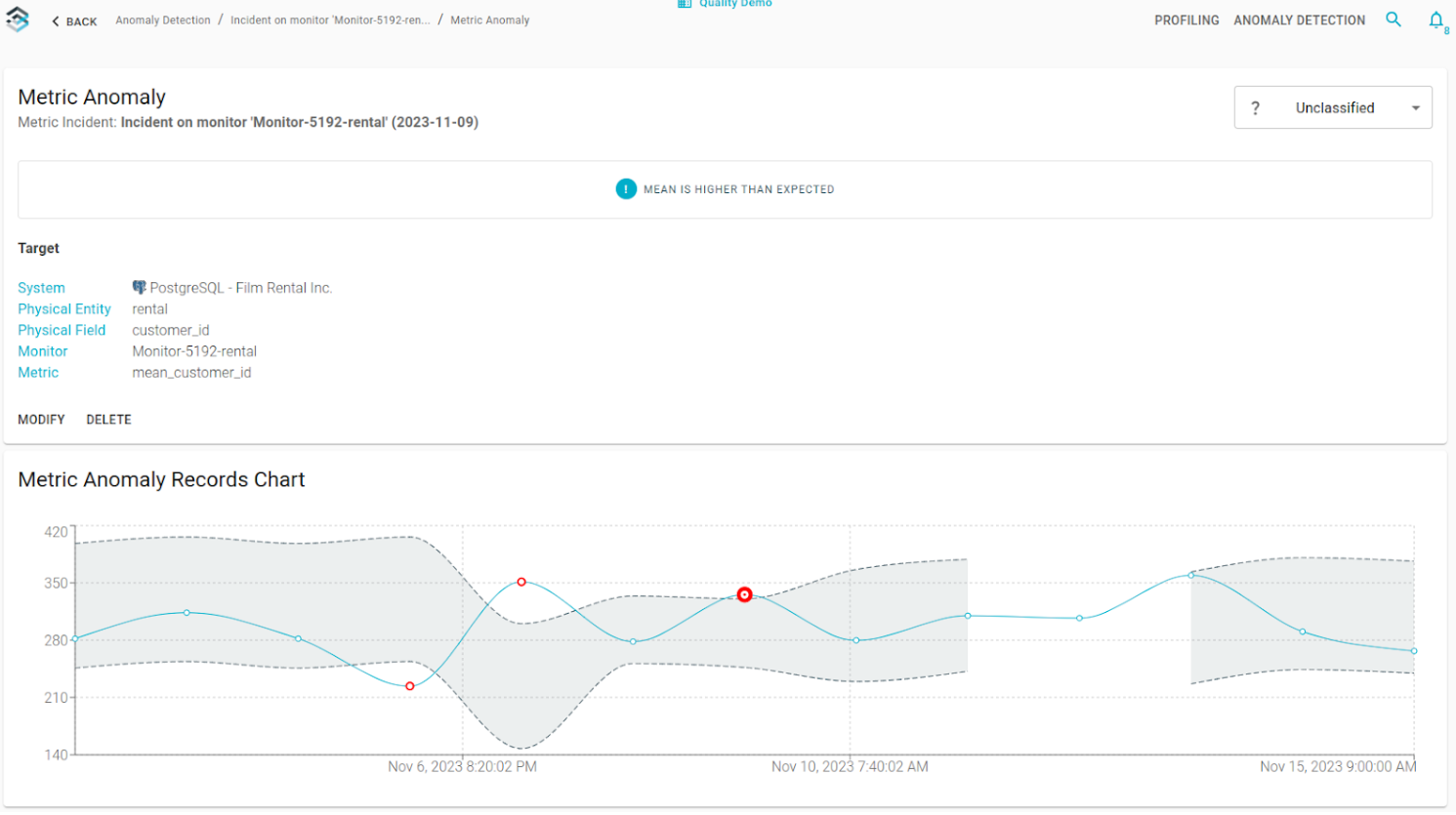Click the PostgreSQL elephant icon
1456x815 pixels.
[x=139, y=287]
